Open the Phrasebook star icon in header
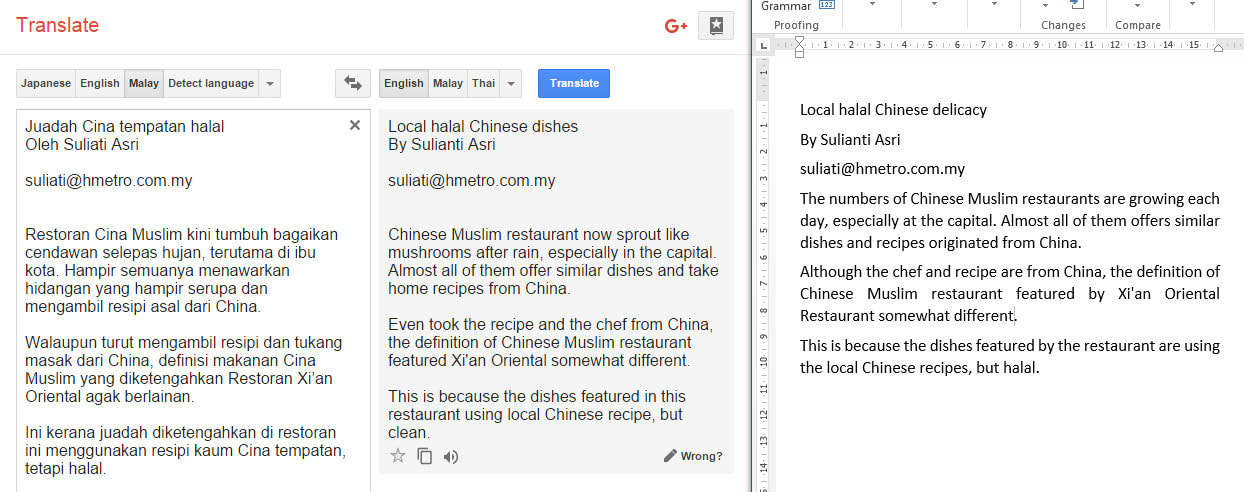The image size is (1244, 492). (715, 27)
